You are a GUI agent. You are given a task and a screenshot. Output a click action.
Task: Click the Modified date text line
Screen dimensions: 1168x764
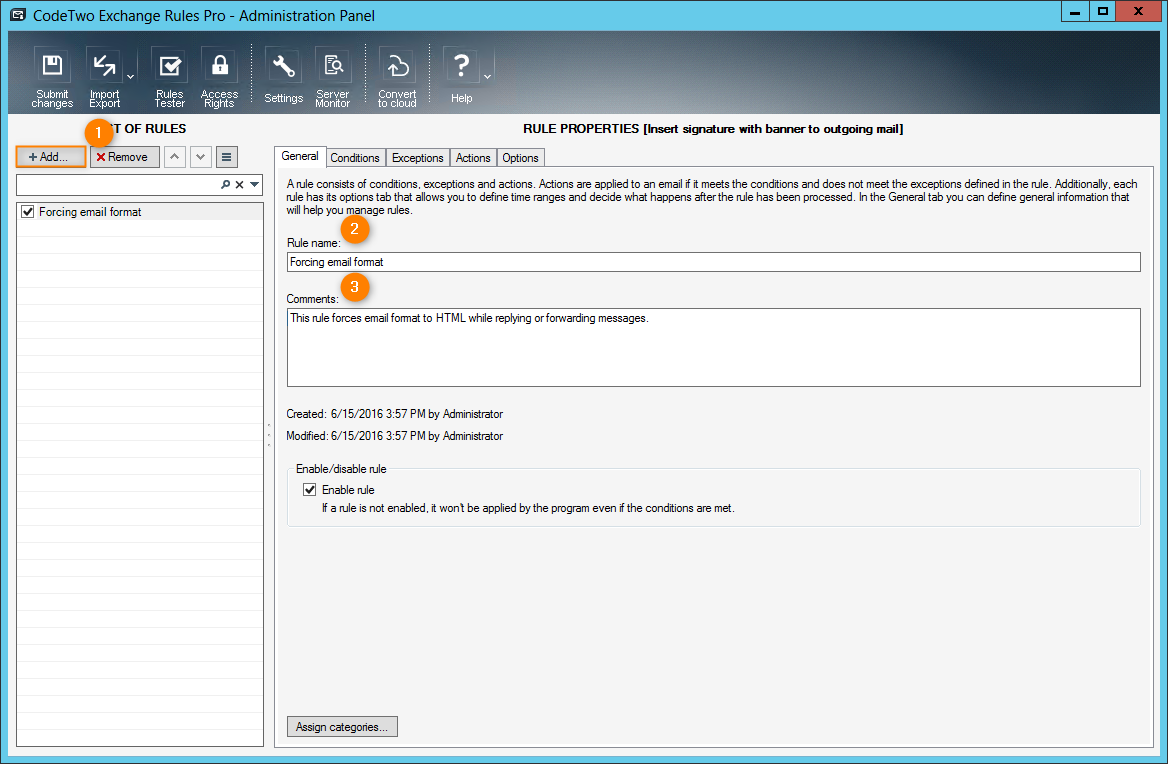click(x=395, y=436)
